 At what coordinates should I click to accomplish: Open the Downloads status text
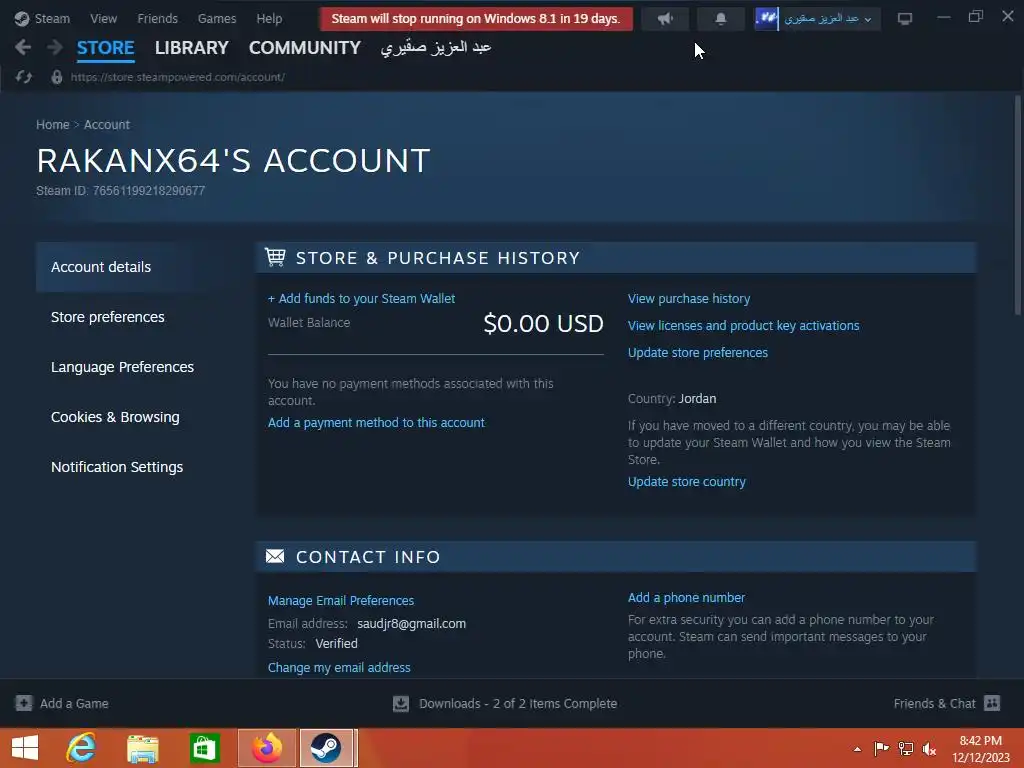518,703
